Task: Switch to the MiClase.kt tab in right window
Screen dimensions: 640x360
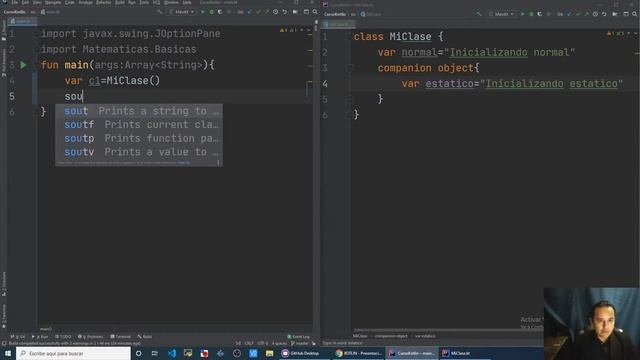Action: [x=338, y=24]
